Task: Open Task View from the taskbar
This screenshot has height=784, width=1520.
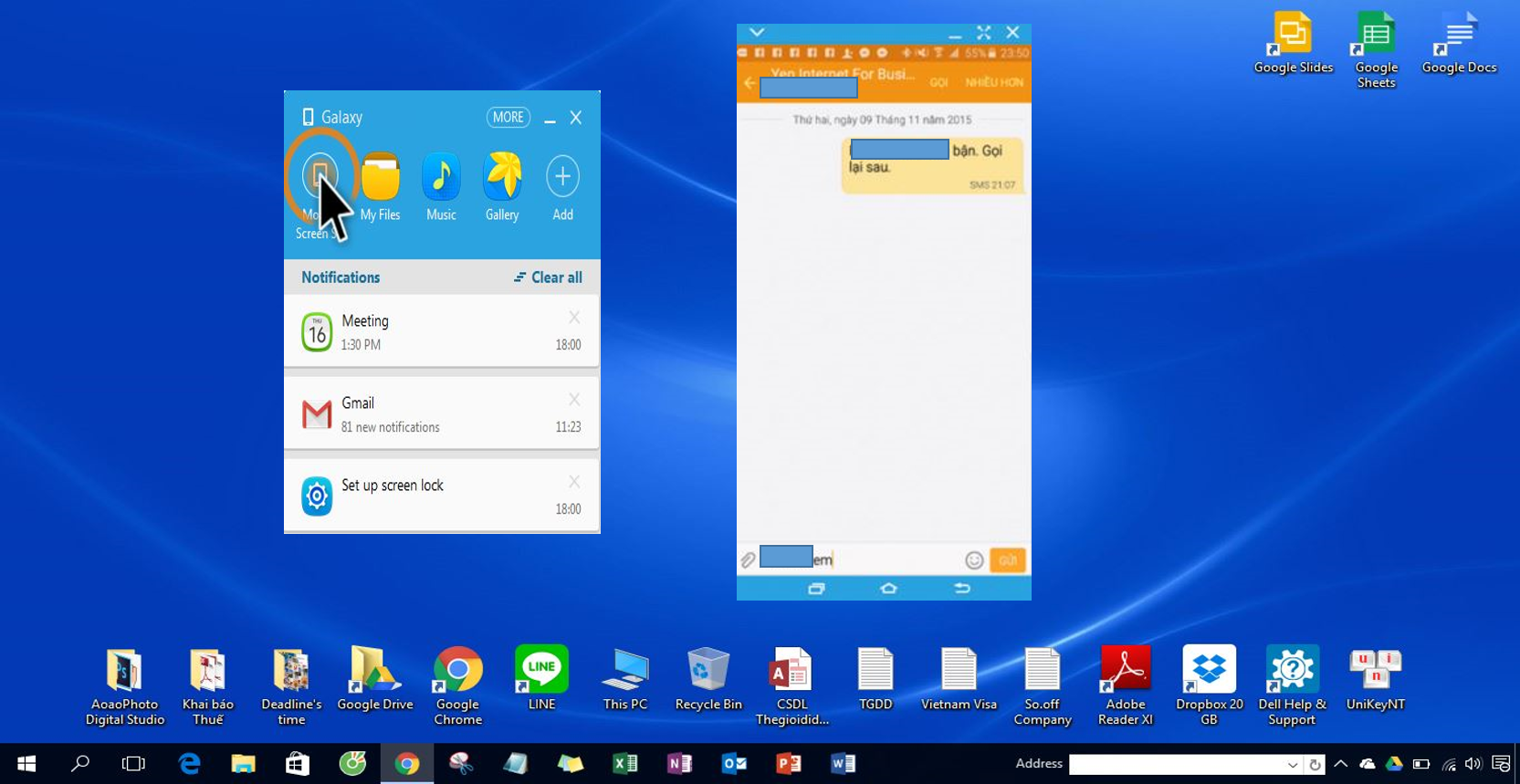Action: tap(133, 764)
